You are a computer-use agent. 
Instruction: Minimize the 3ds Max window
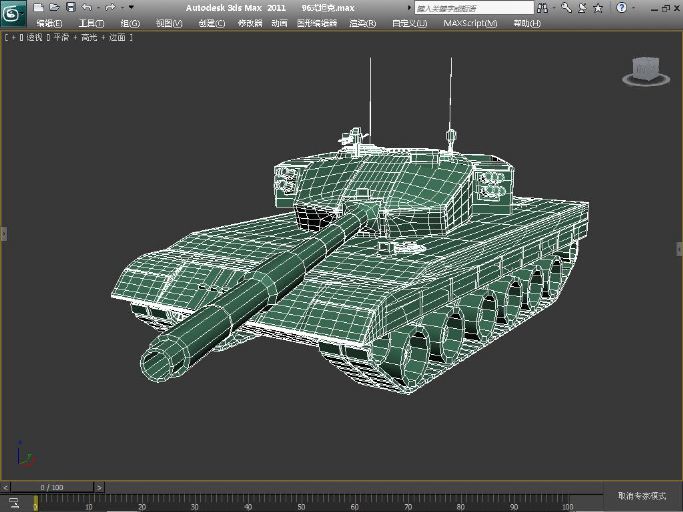coord(654,9)
